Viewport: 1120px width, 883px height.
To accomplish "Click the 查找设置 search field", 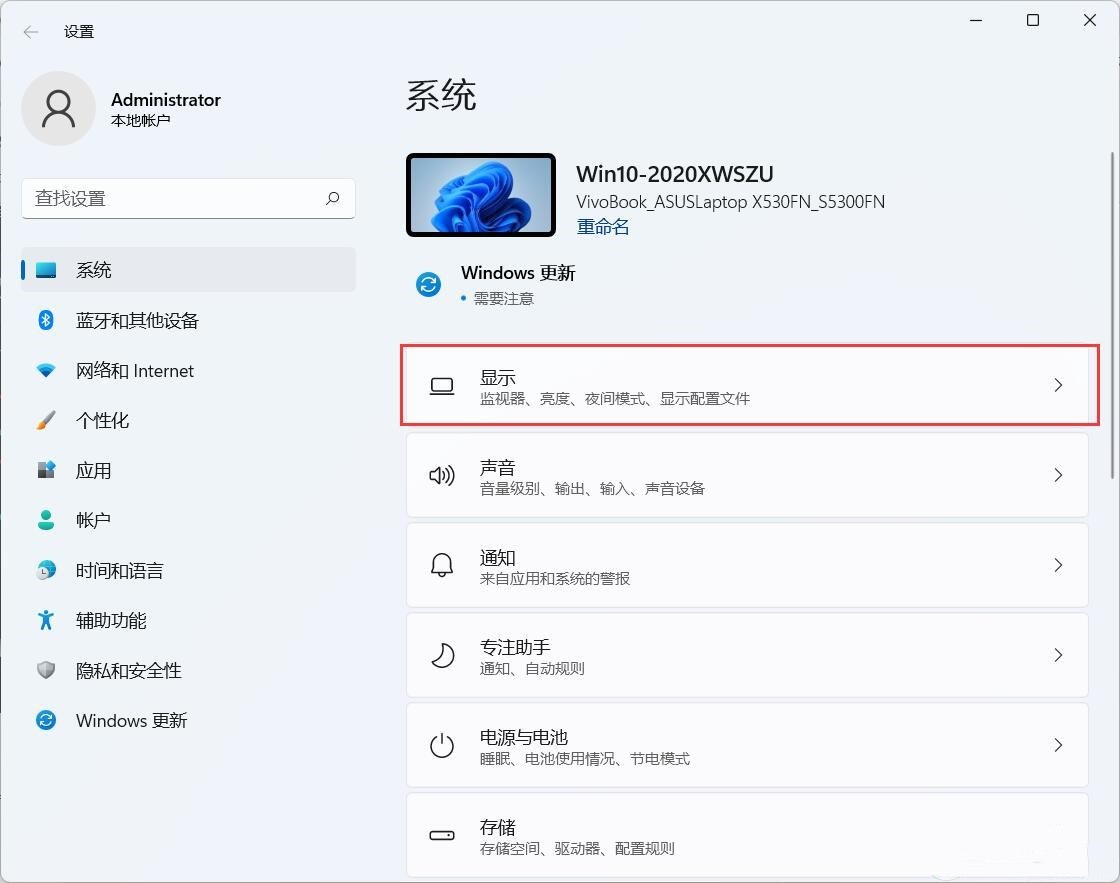I will click(x=175, y=198).
